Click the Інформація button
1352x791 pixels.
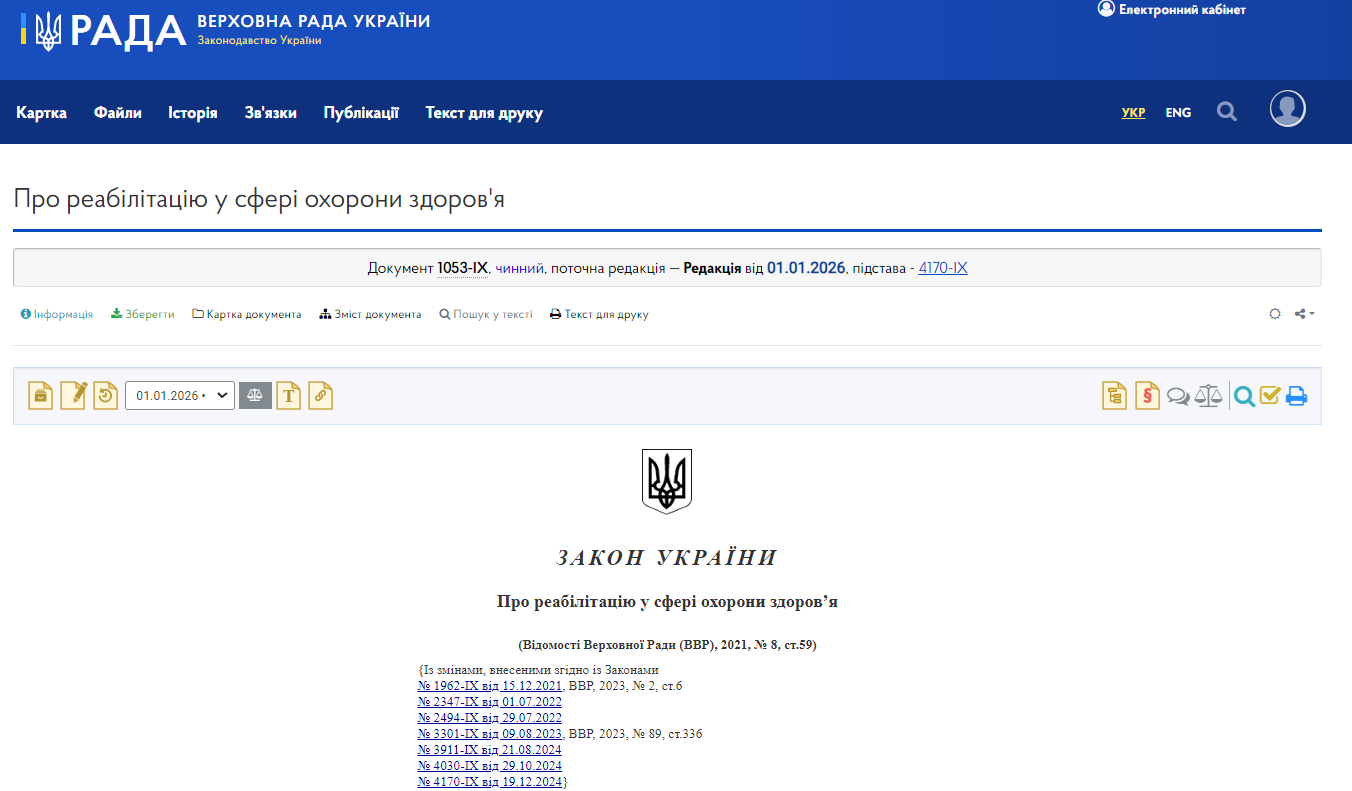point(57,314)
